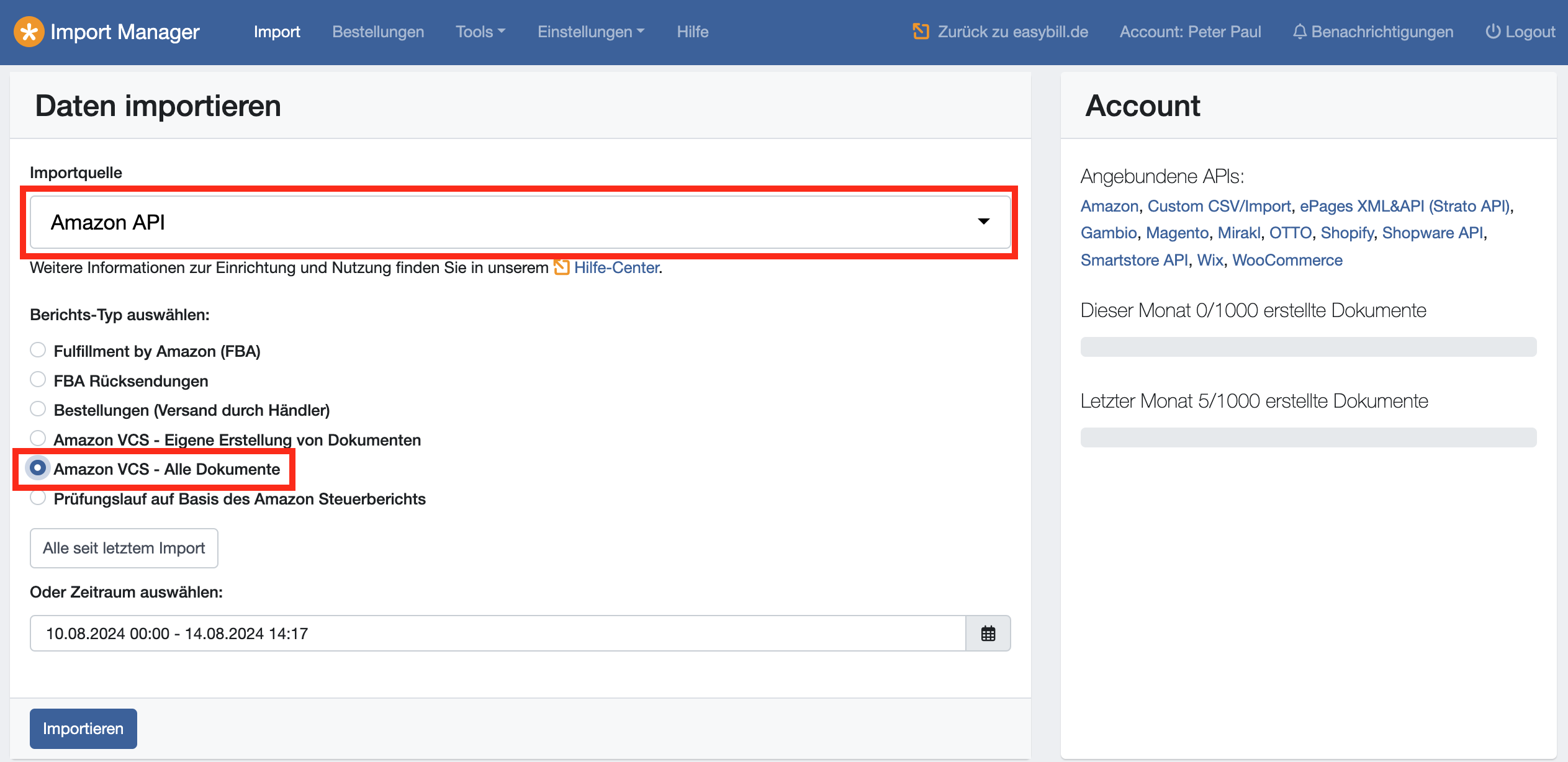Click the Account panel heading

point(1142,105)
